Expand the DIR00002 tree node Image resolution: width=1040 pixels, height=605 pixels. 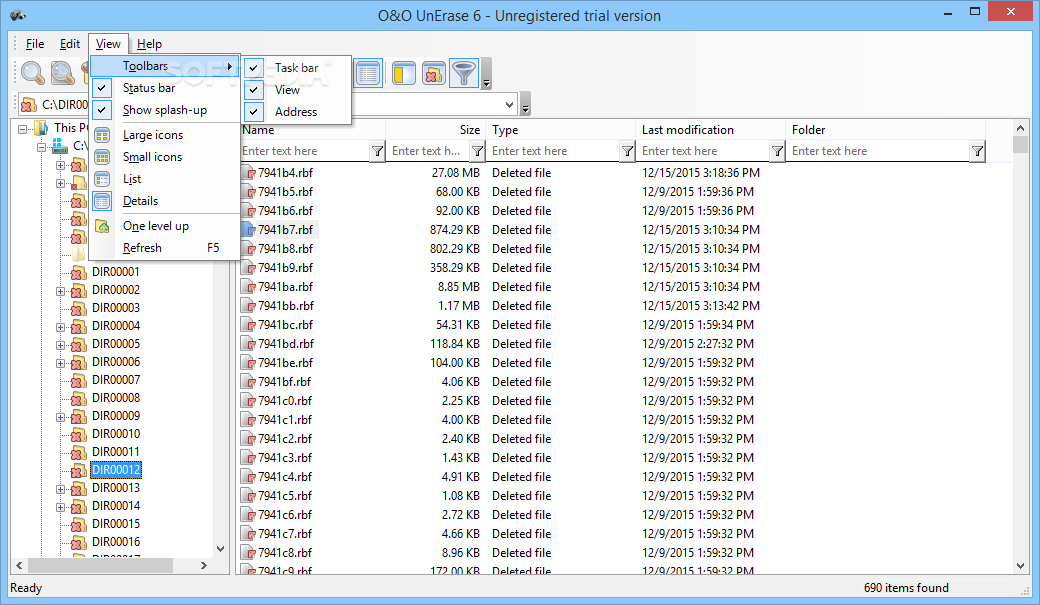click(60, 291)
